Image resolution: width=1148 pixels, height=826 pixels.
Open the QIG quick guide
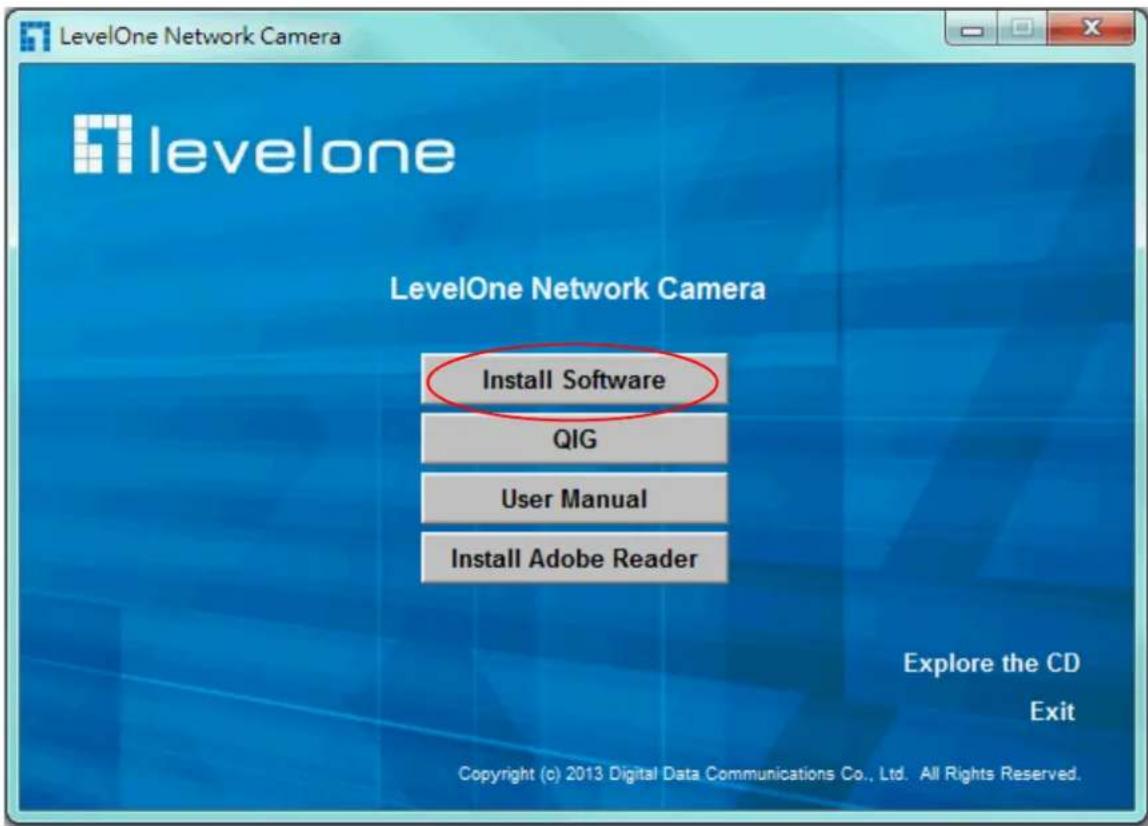click(x=574, y=439)
